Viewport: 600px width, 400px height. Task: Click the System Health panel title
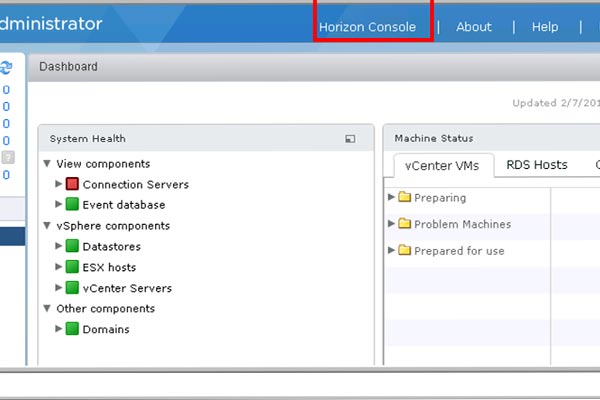(88, 139)
